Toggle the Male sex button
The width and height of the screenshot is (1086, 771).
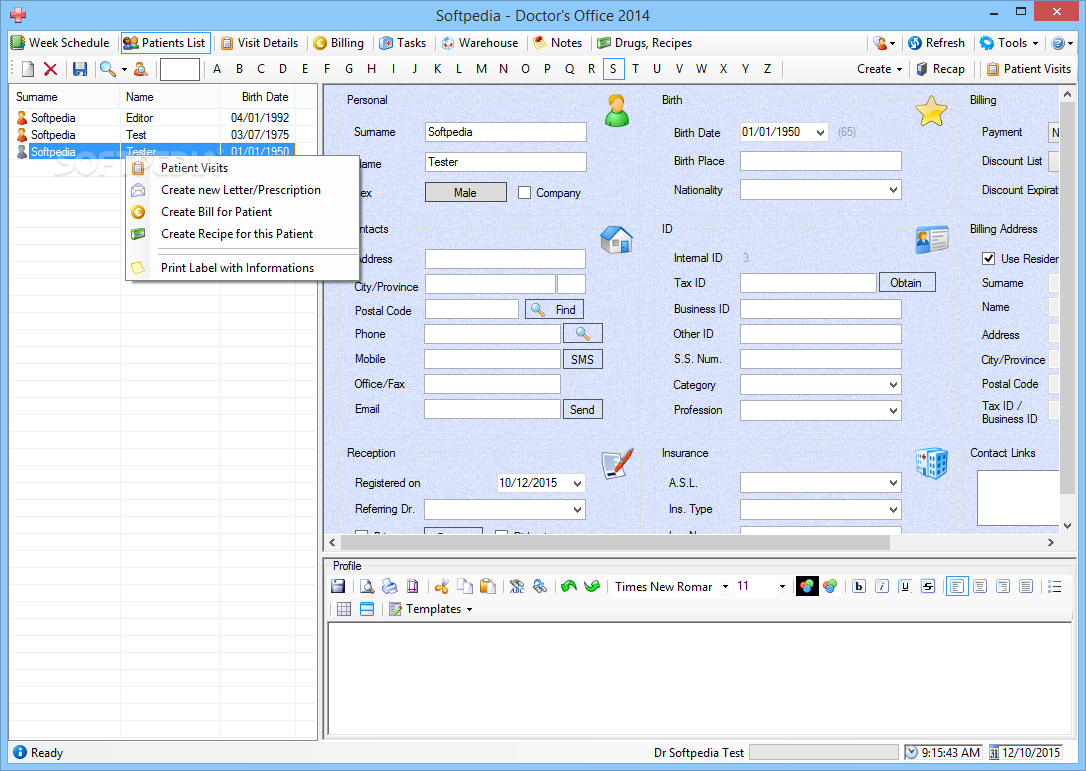[465, 193]
